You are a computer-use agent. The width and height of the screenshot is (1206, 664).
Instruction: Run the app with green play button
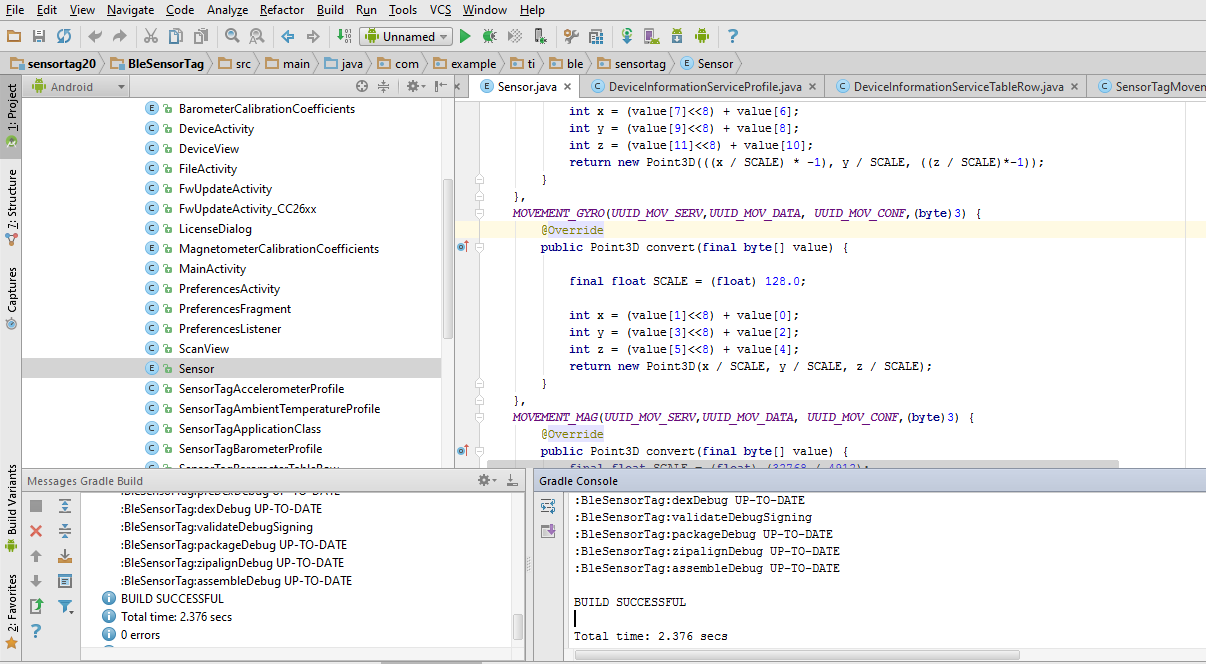pos(465,36)
